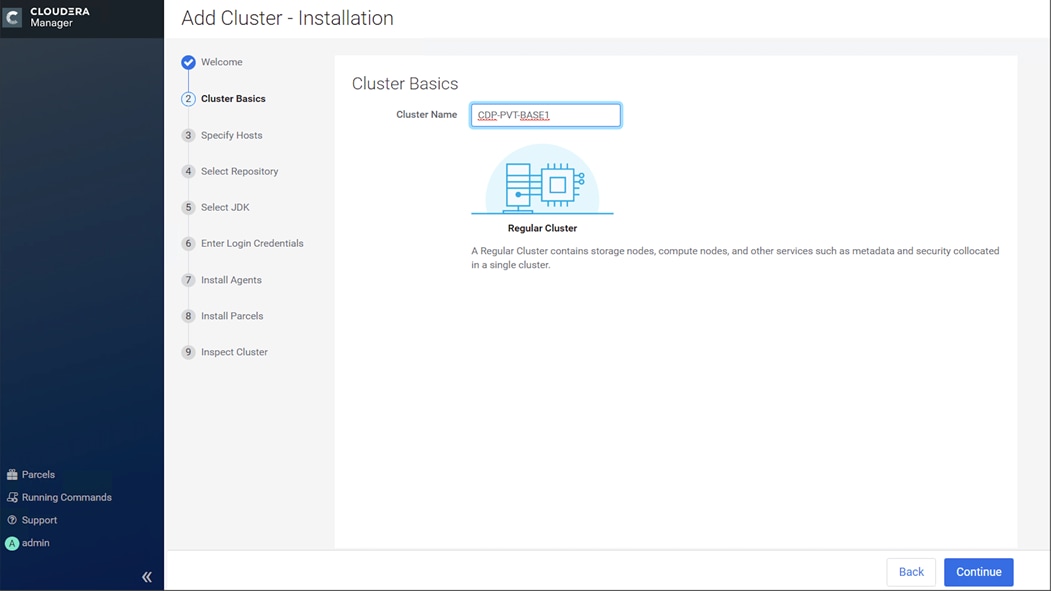Click the Welcome completed checkmark icon
The height and width of the screenshot is (591, 1051).
coord(188,62)
